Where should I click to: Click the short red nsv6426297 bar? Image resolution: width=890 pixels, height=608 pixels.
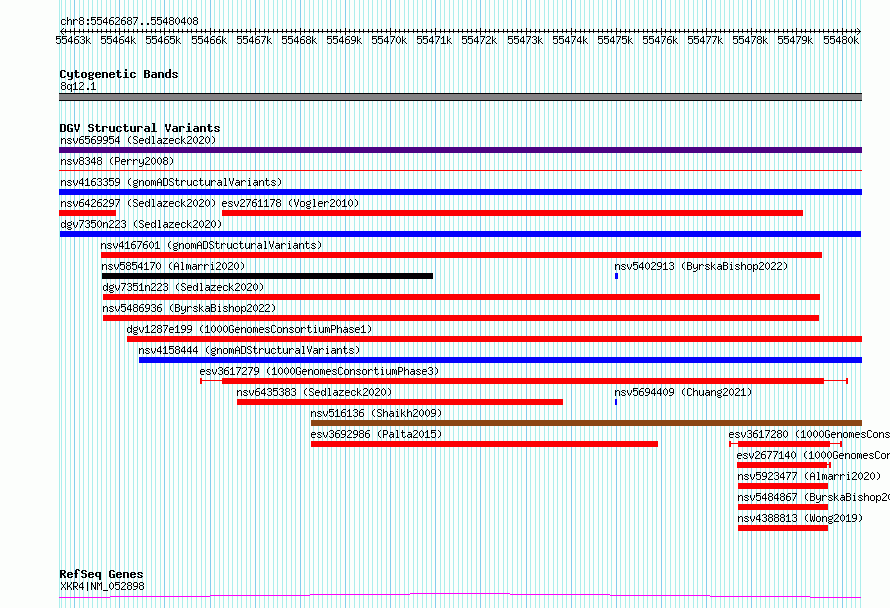pos(87,213)
